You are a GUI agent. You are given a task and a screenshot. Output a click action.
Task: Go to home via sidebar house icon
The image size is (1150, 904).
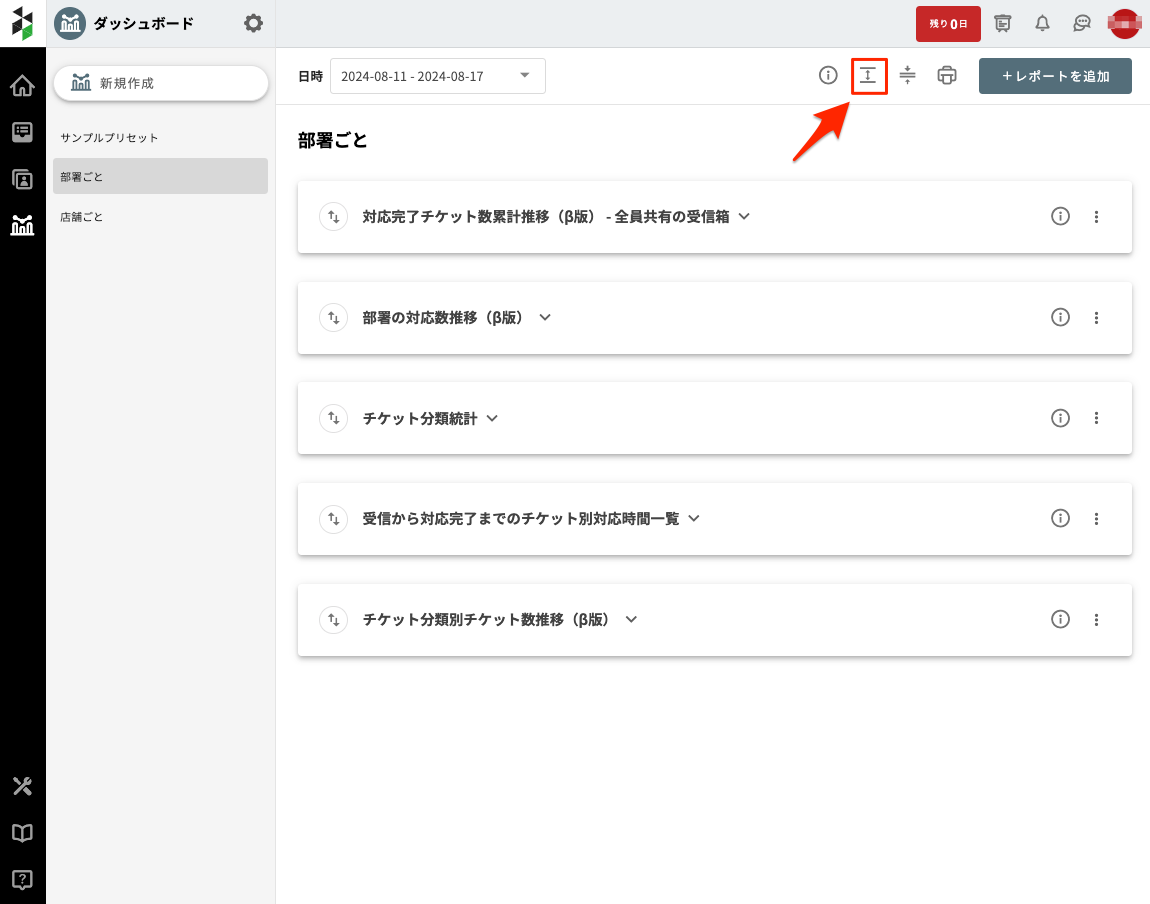coord(22,87)
